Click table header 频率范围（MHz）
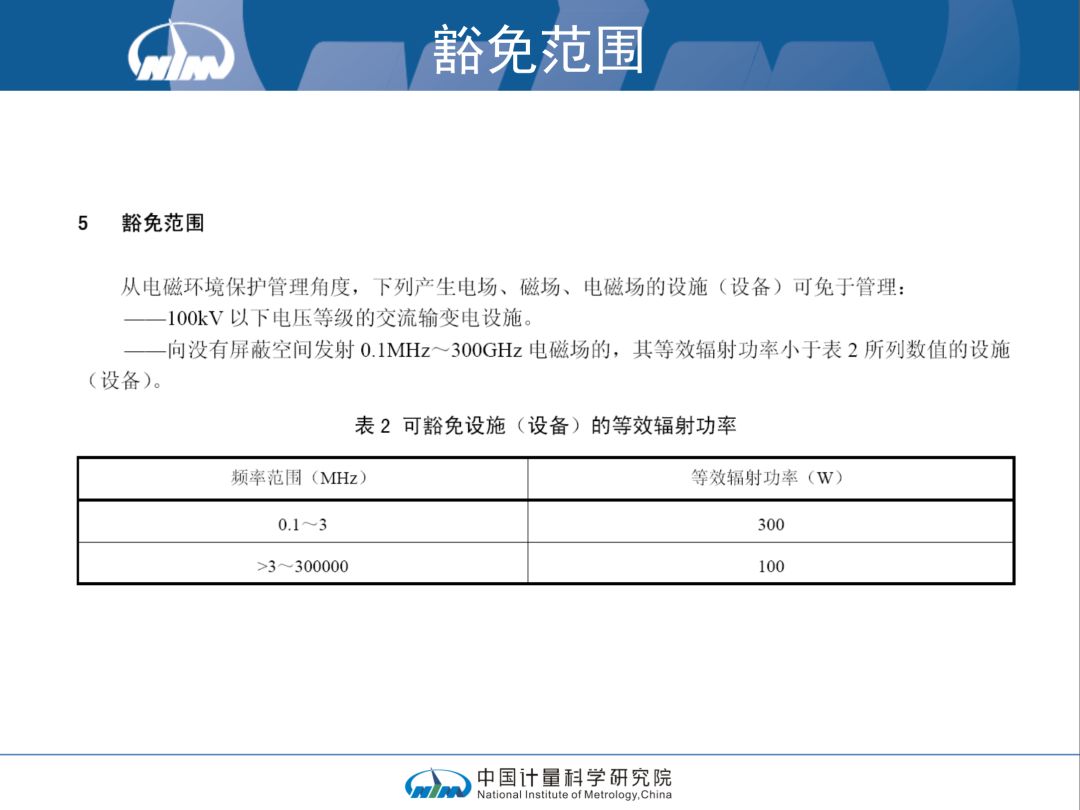 coord(302,478)
